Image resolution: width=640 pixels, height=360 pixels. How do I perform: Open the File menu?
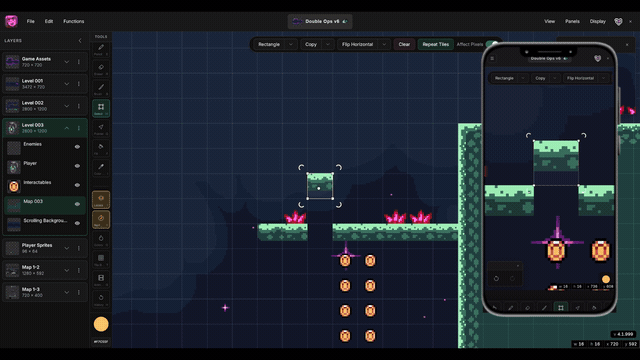point(31,21)
